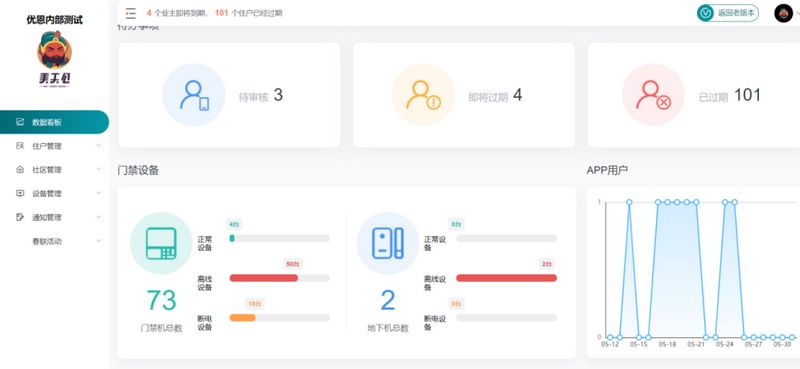Click the orange 门禁机 断电设备 bar

[x=242, y=317]
